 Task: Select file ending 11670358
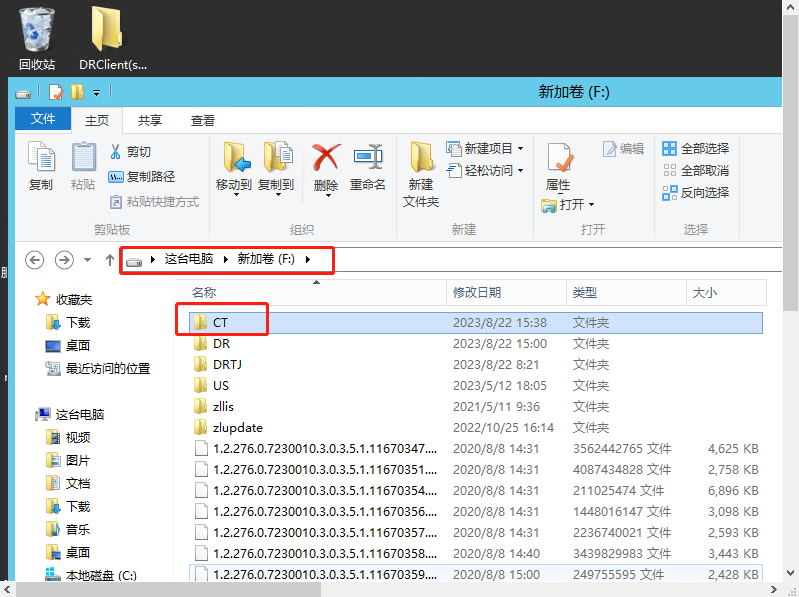click(475, 553)
